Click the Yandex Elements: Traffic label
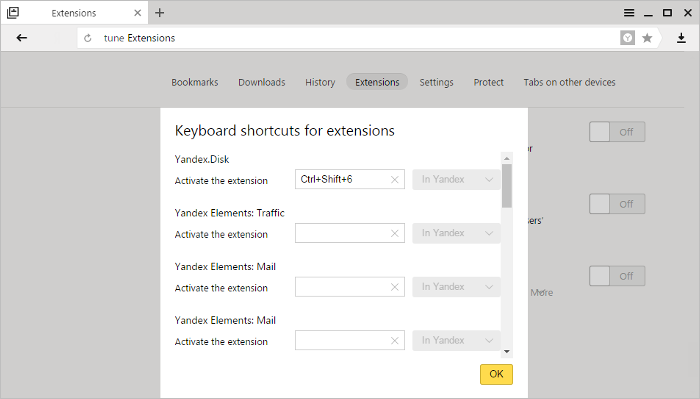 (x=229, y=213)
